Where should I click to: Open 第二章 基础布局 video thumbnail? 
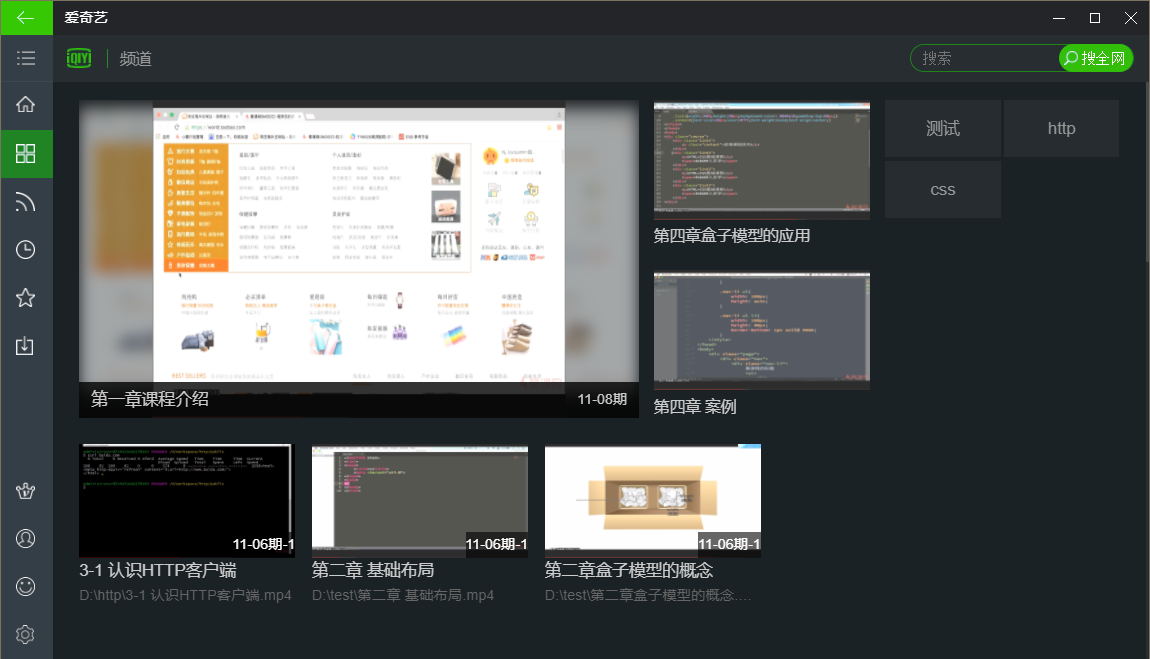pyautogui.click(x=420, y=501)
